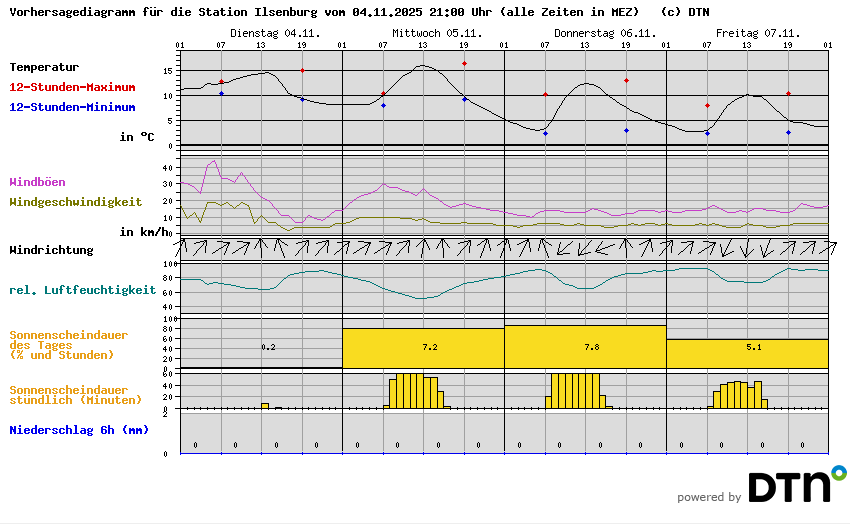Image resolution: width=850 pixels, height=524 pixels.
Task: Click the highest red maximum diamond on Wednesday
Action: (x=464, y=63)
